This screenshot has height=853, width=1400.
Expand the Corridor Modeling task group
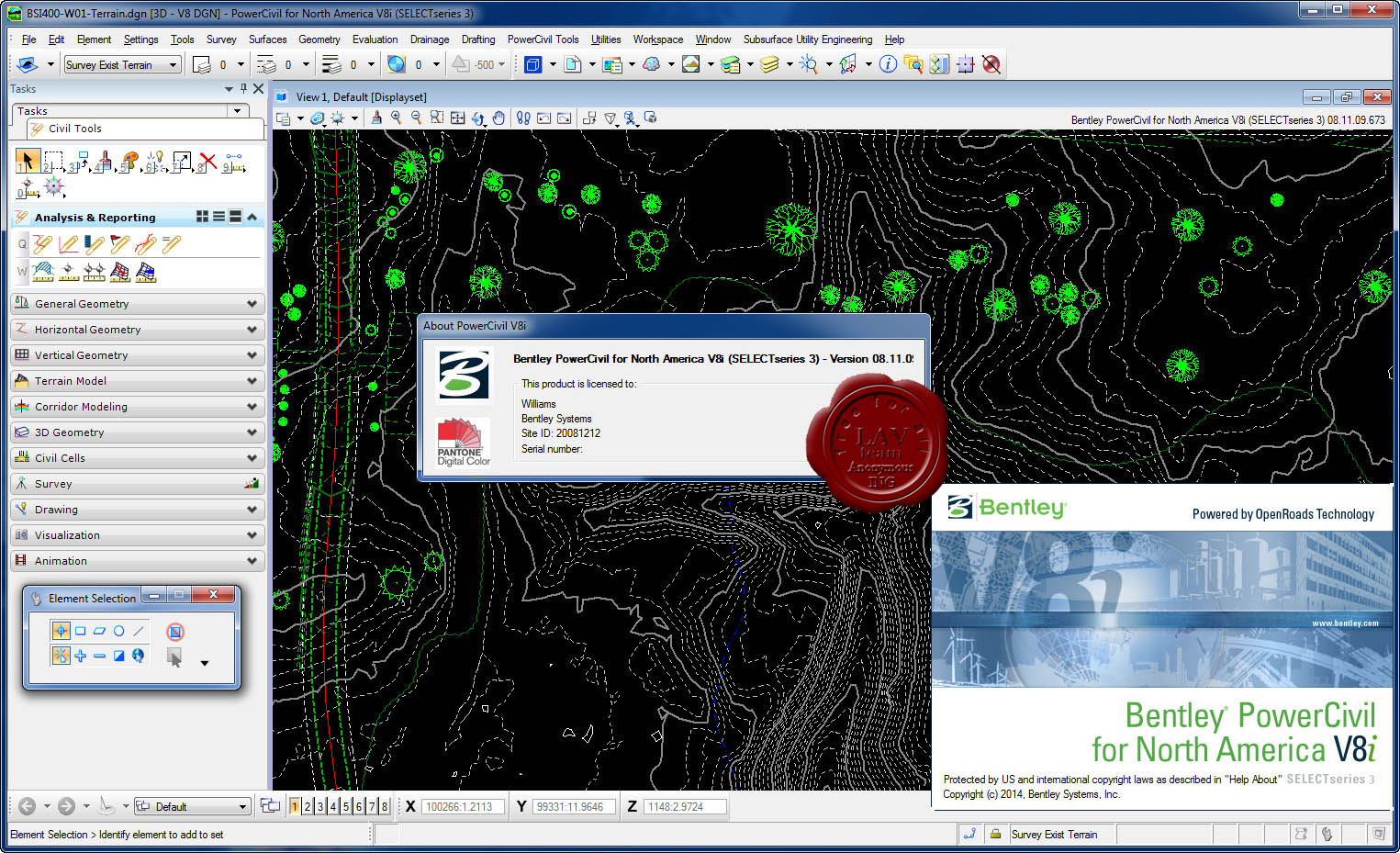[x=138, y=407]
